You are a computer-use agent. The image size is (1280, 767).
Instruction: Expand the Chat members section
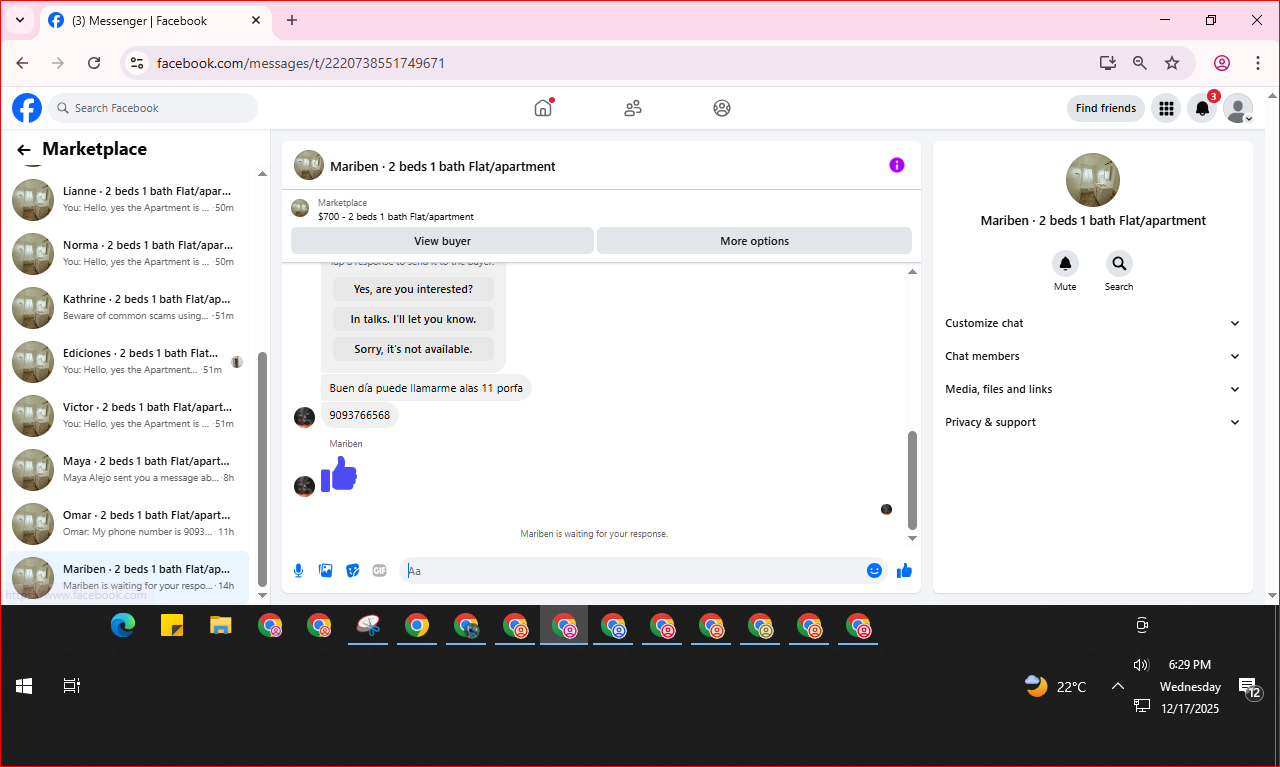(x=1092, y=356)
